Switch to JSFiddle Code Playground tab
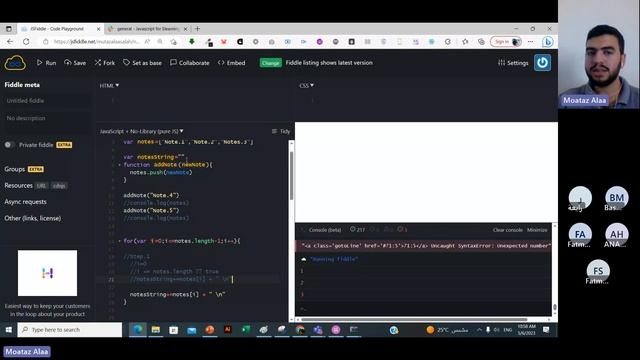The image size is (640, 360). pos(57,29)
